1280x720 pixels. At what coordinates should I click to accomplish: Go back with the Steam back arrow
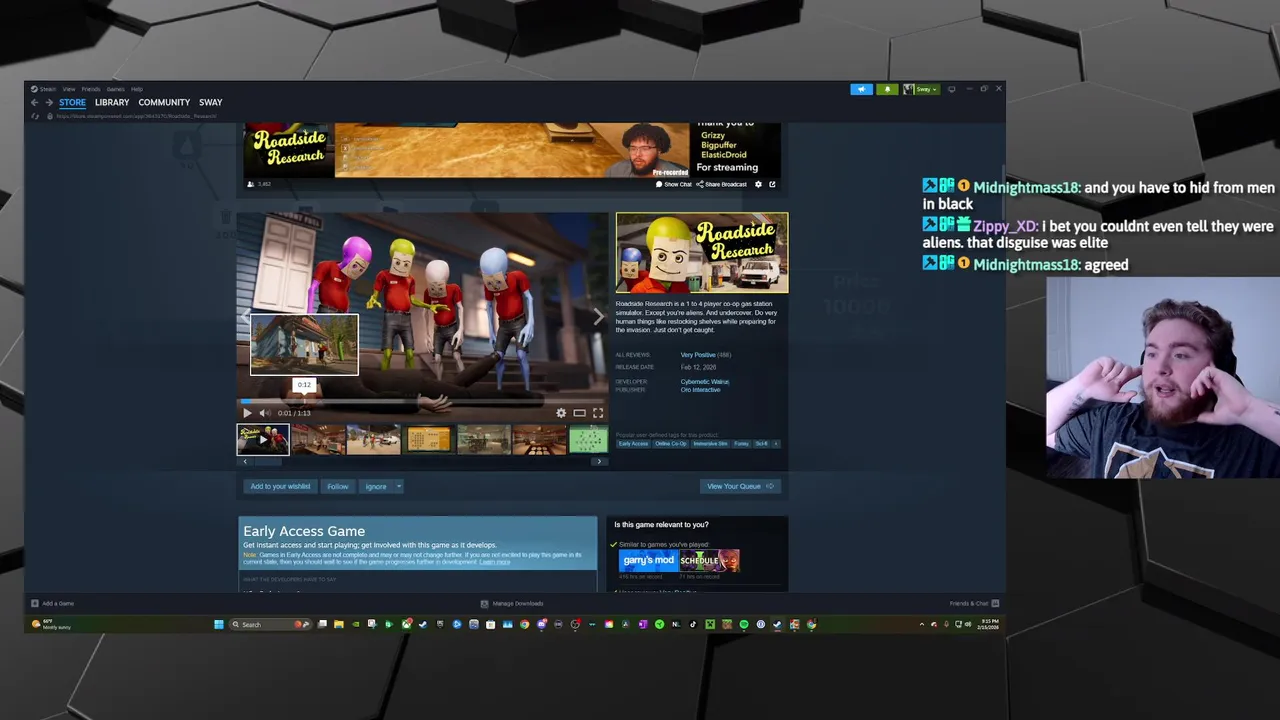pos(34,102)
